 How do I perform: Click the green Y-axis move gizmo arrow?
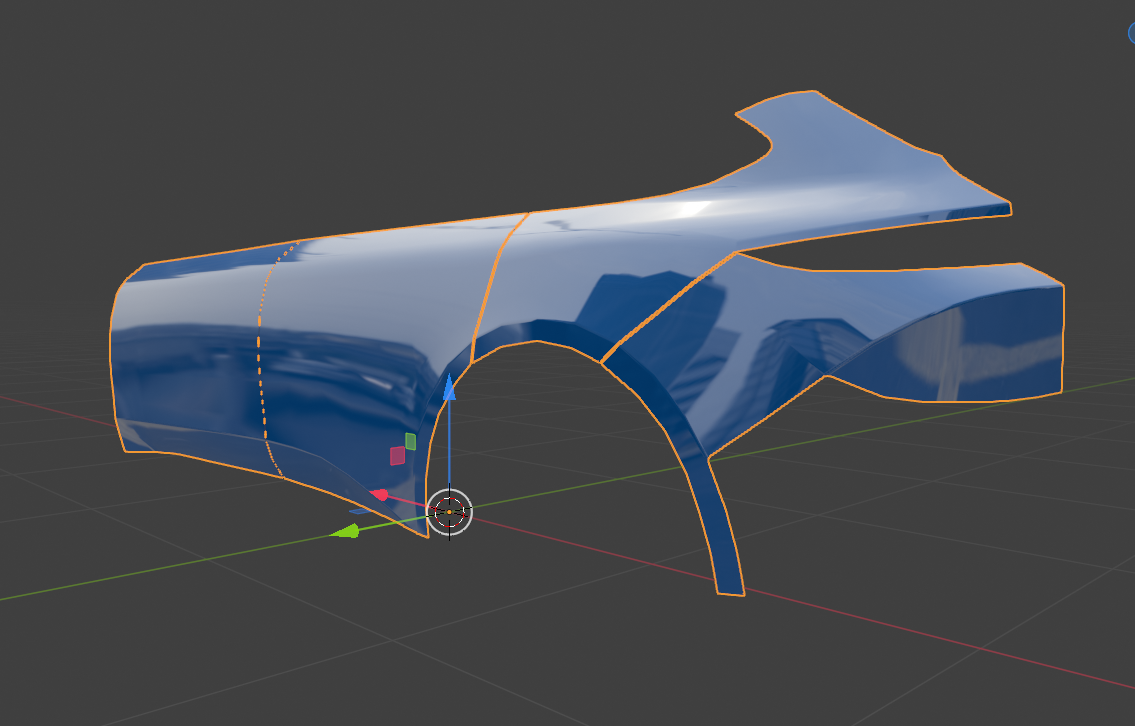pyautogui.click(x=345, y=532)
